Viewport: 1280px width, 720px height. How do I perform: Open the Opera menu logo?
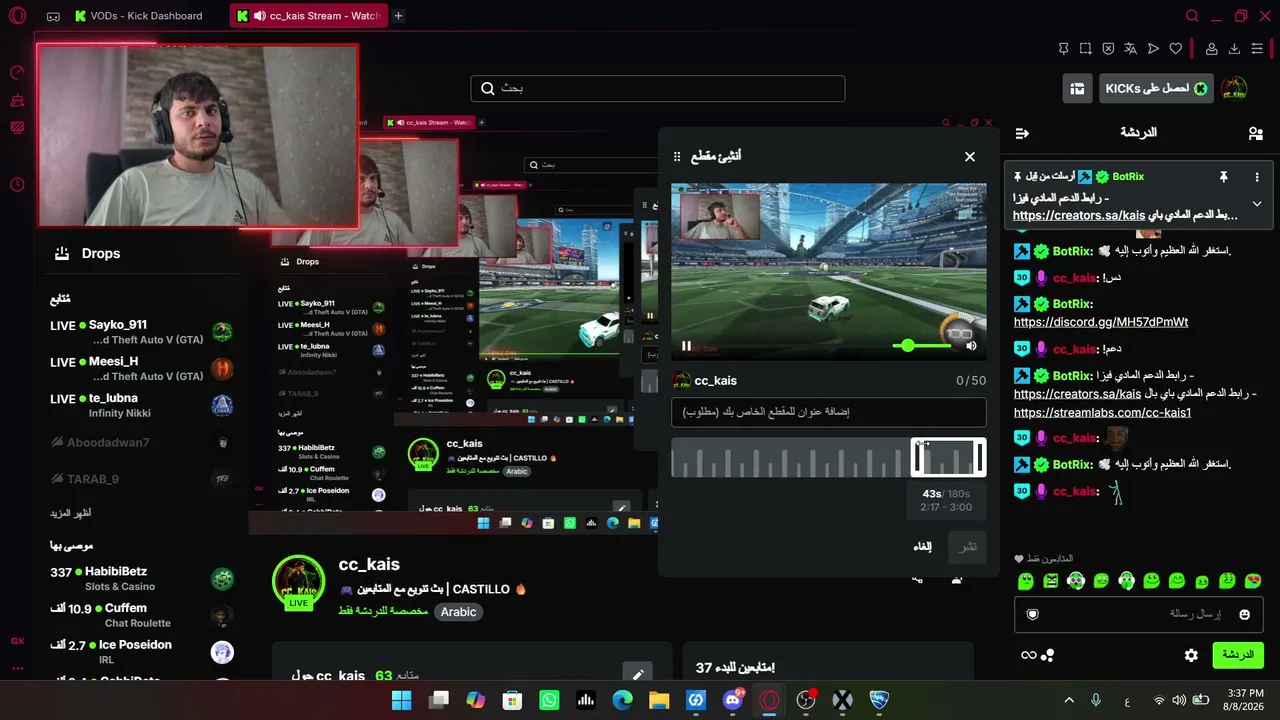click(18, 16)
